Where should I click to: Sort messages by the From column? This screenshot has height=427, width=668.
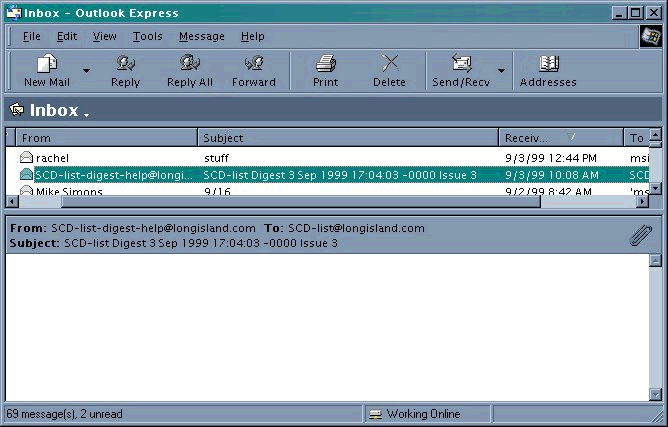pos(105,138)
